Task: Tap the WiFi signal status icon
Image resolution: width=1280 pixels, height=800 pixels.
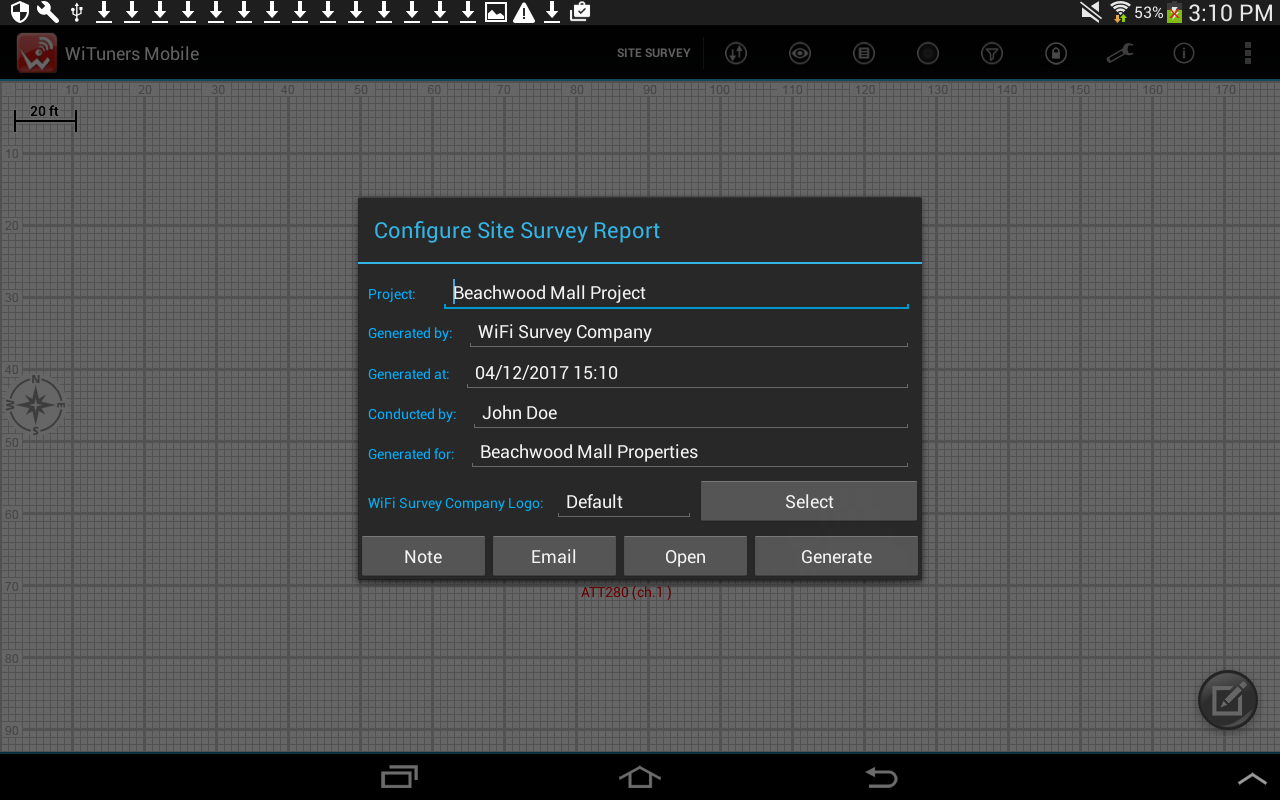Action: pos(1120,12)
